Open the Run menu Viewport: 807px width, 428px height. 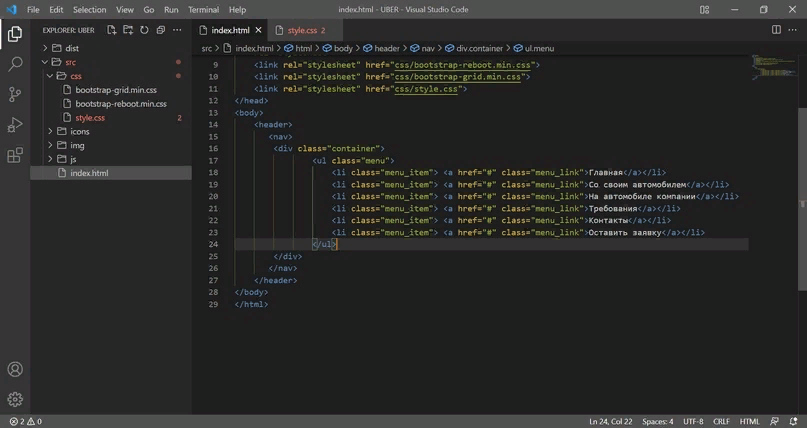tap(171, 9)
